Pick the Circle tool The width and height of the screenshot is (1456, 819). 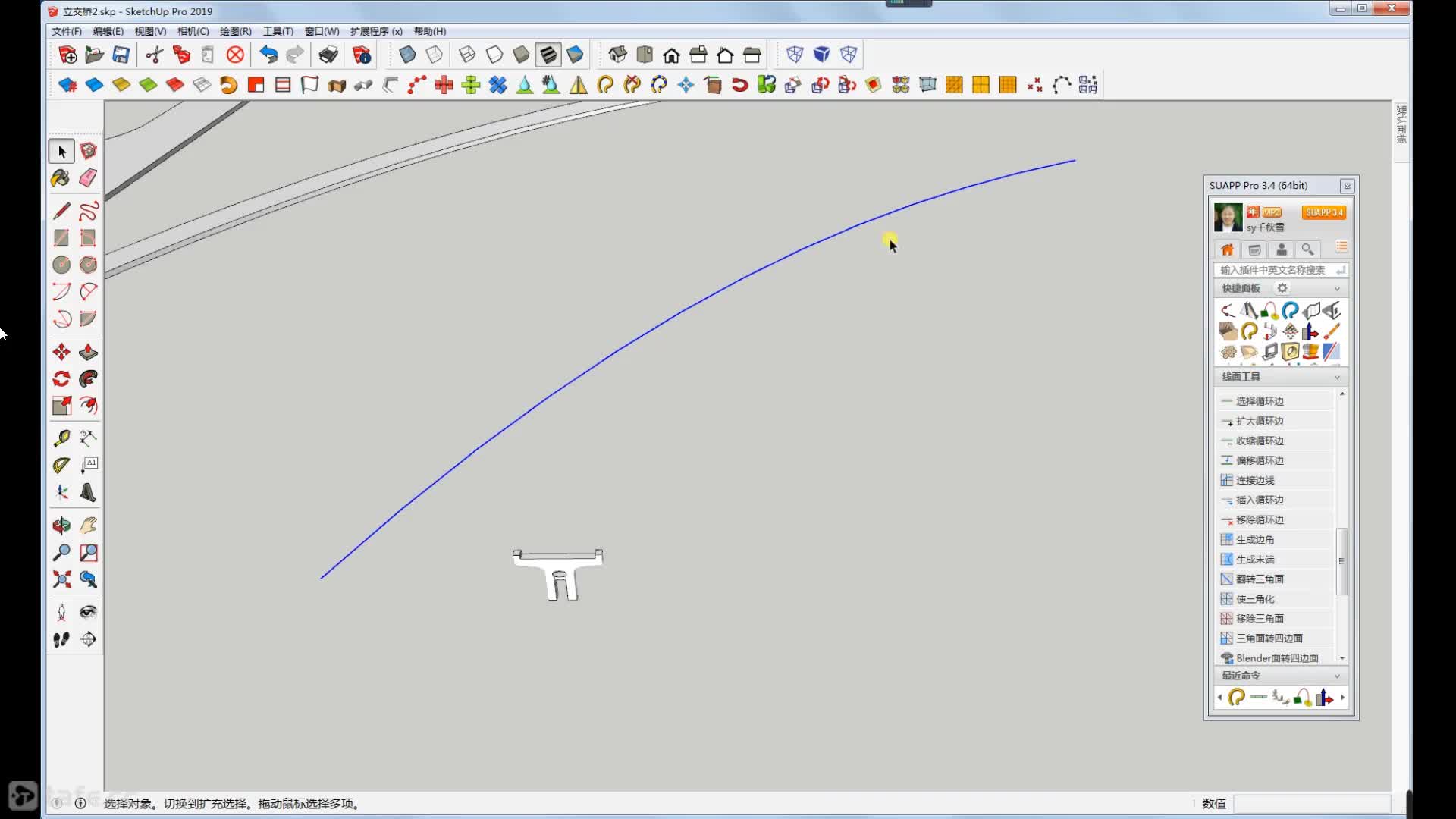coord(61,265)
